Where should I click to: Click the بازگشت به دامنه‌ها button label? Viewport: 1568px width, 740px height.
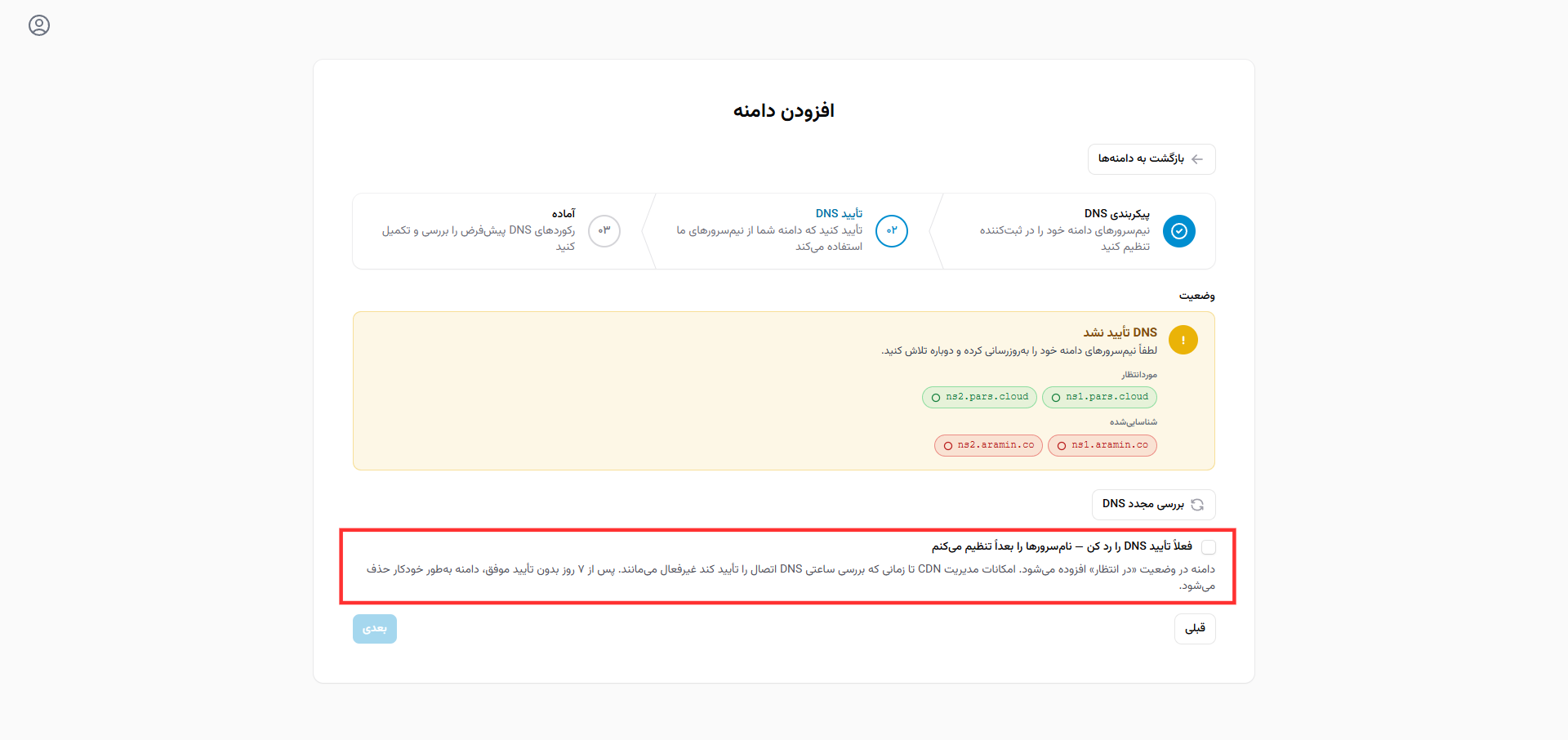[1141, 158]
